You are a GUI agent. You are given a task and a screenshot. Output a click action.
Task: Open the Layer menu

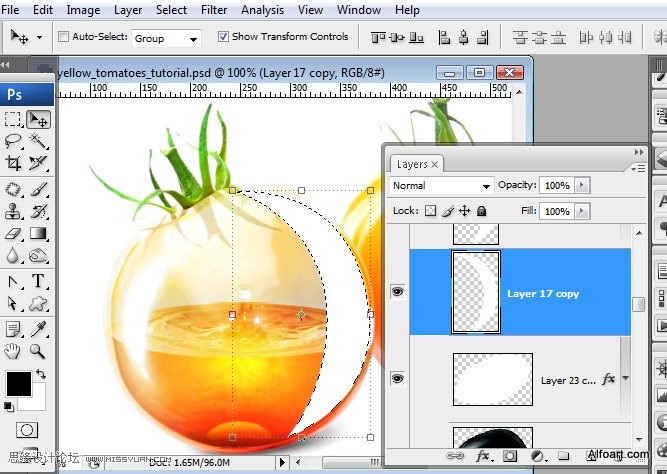pos(128,10)
